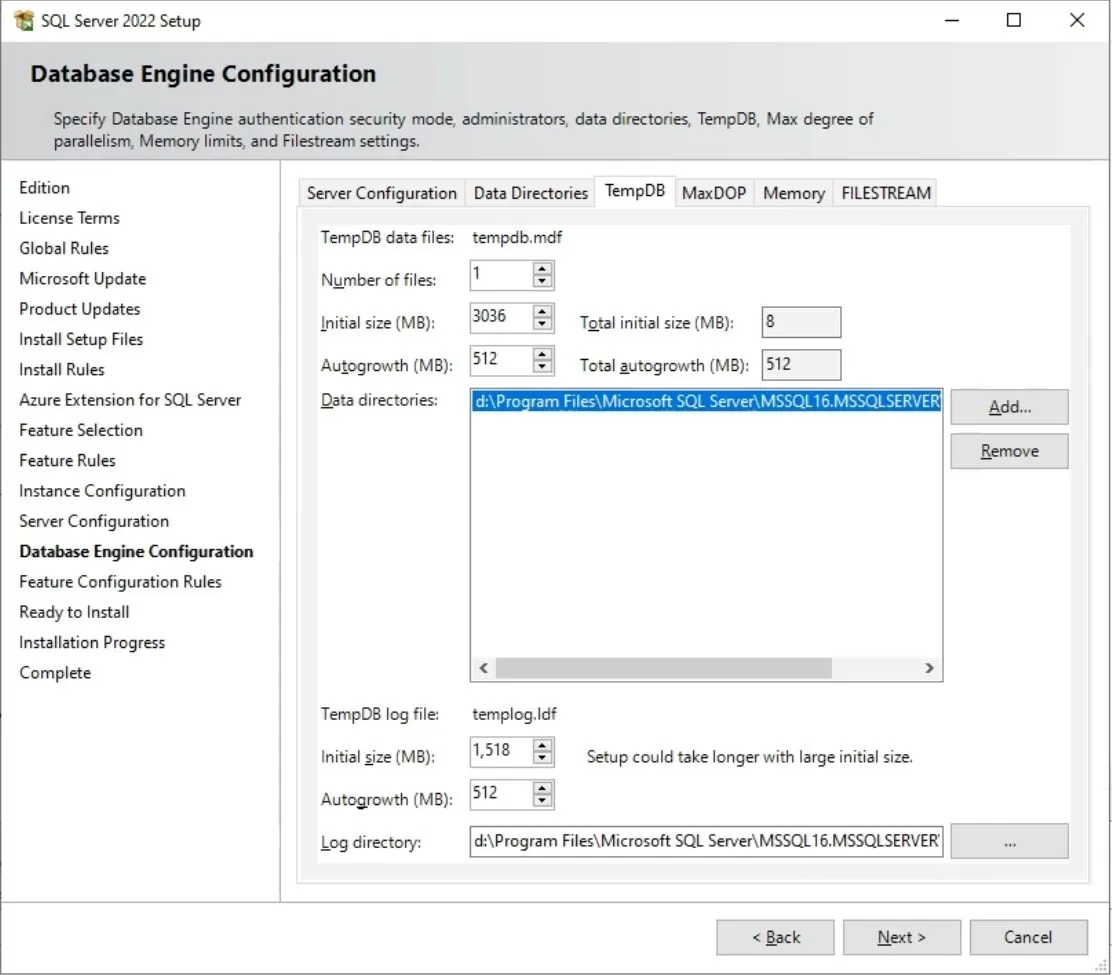Click the bold Database Engine Configuration sidebar step
This screenshot has height=975, width=1112.
click(136, 552)
